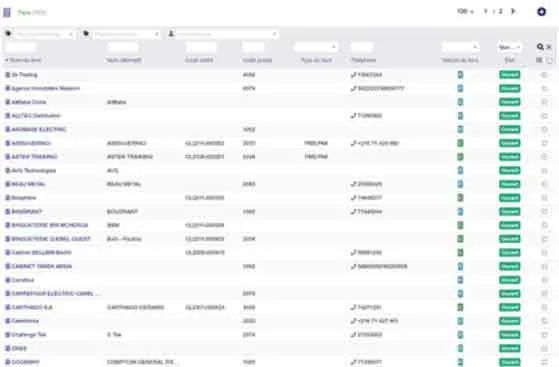Click phone icon in CABINET TAREK row
Screen dimensions: 559x367
point(353,266)
